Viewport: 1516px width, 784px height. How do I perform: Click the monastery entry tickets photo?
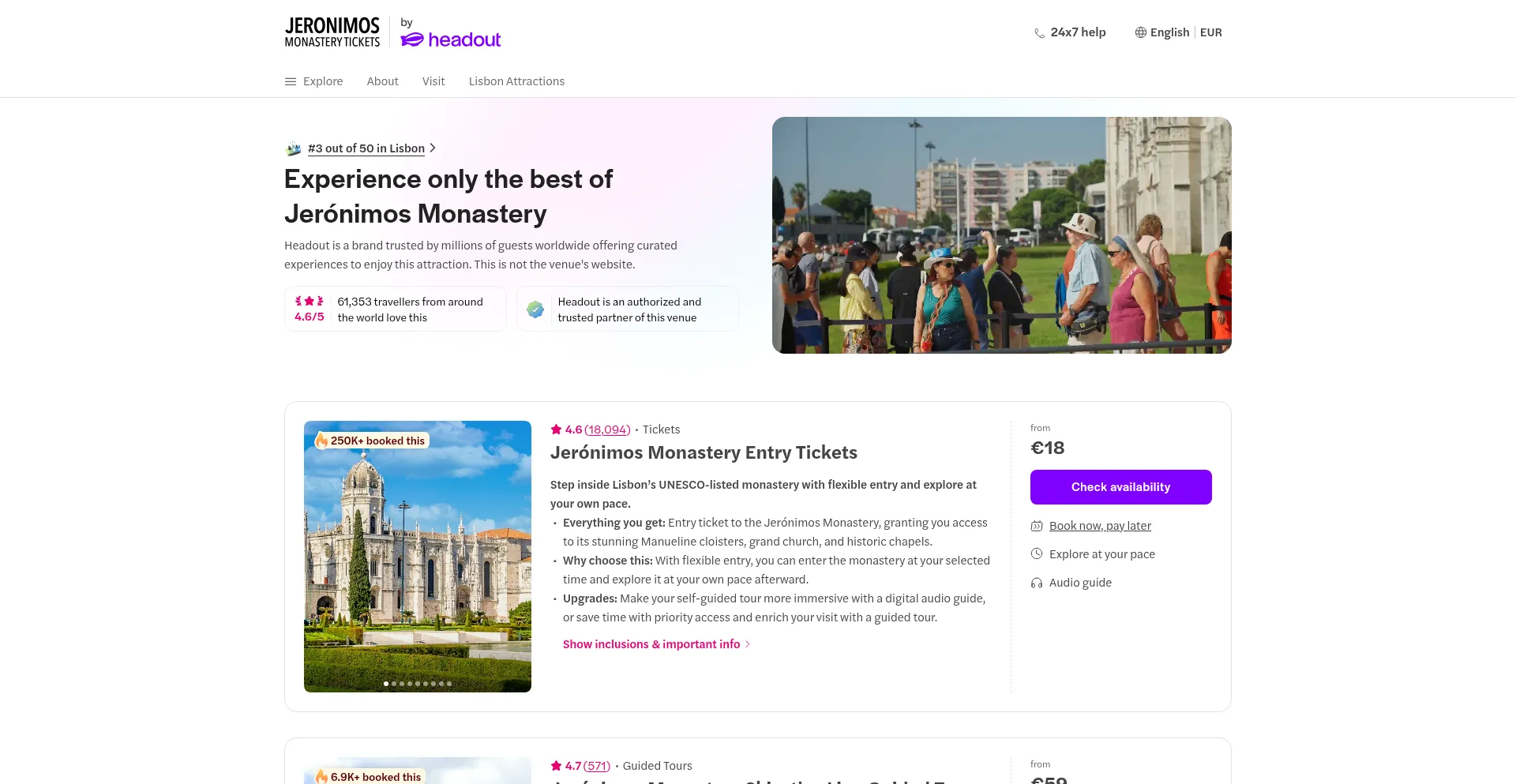(418, 557)
